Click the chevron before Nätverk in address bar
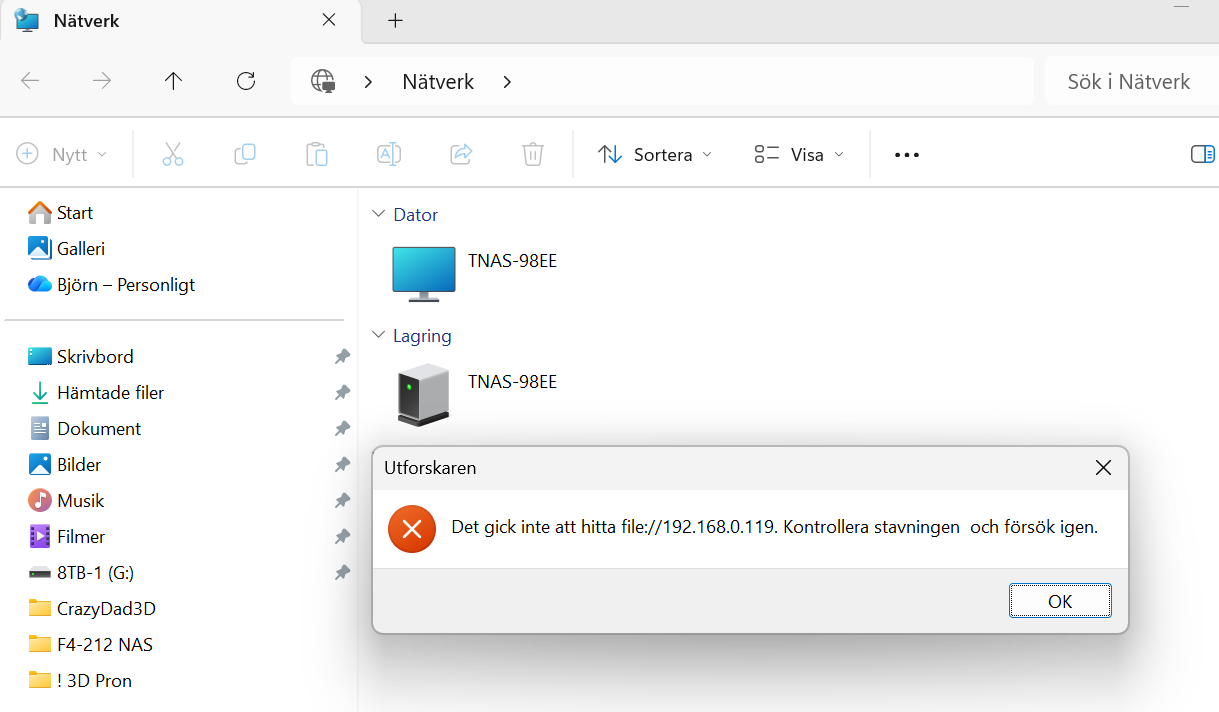 [369, 82]
